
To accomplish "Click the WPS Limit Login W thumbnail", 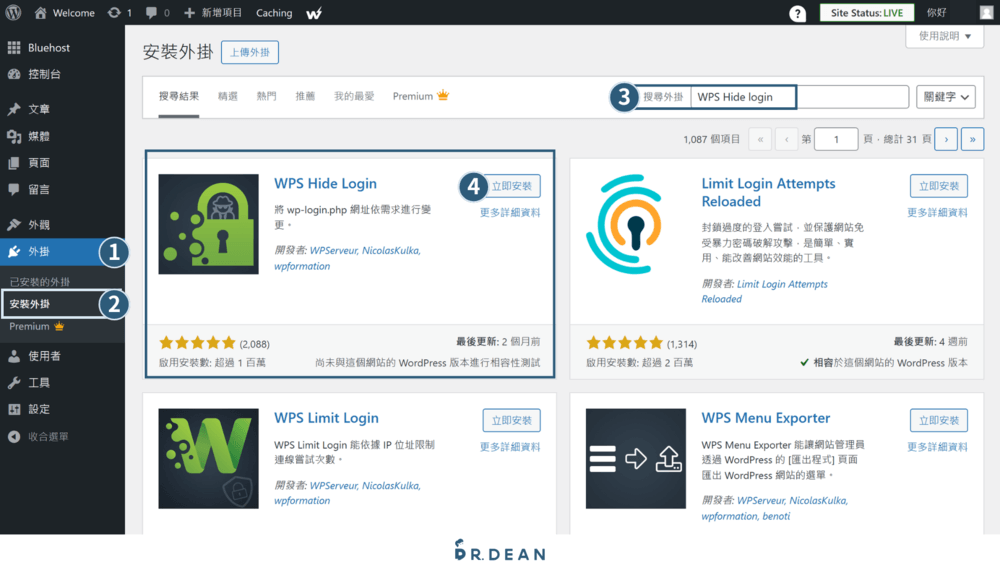I will coord(209,459).
